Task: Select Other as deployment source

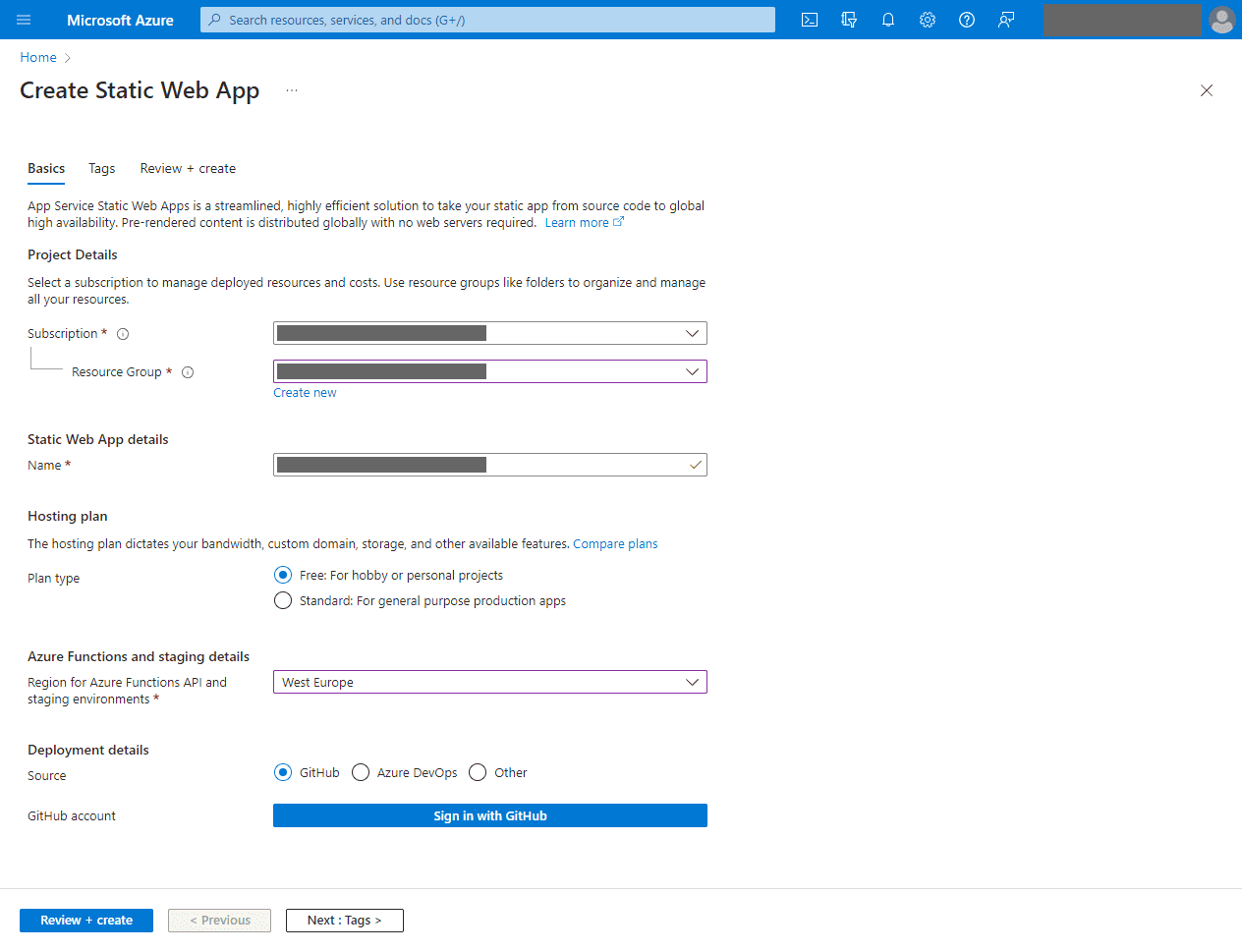Action: 478,772
